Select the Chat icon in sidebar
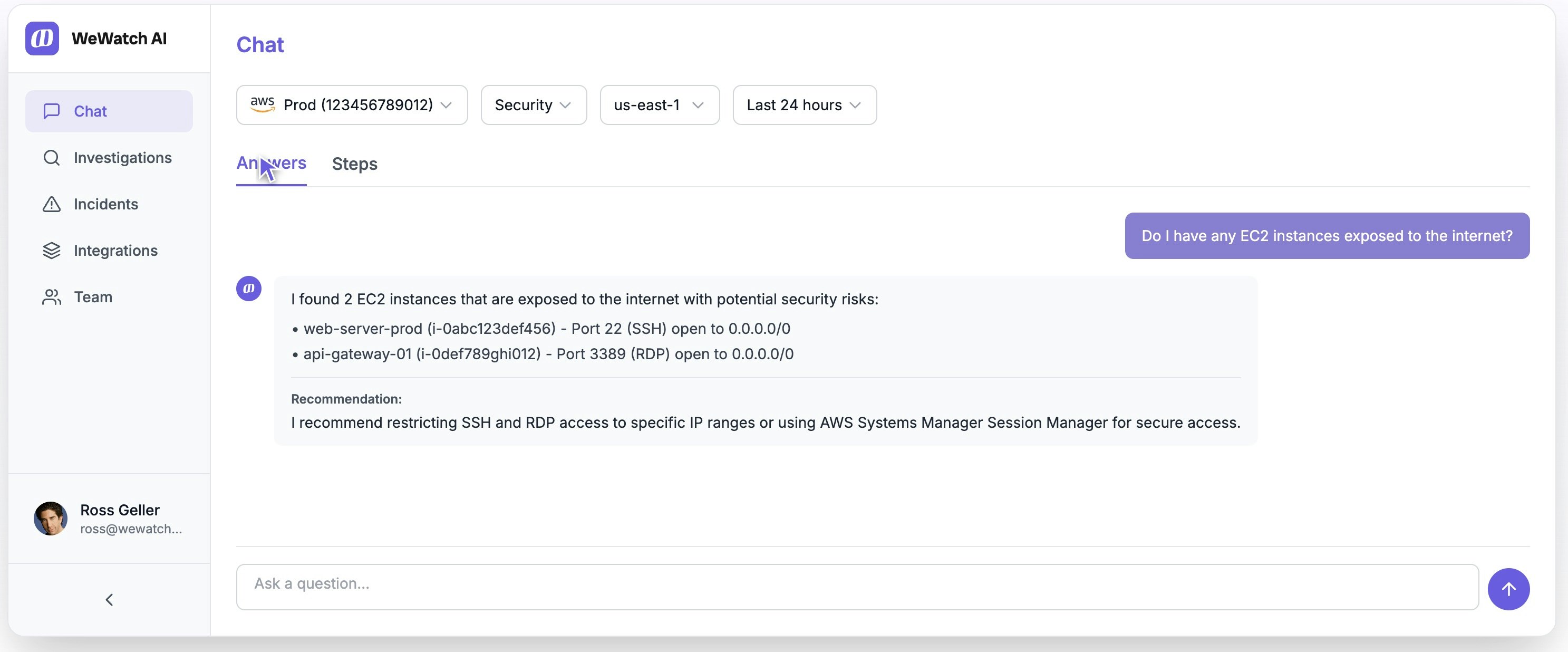 (52, 111)
